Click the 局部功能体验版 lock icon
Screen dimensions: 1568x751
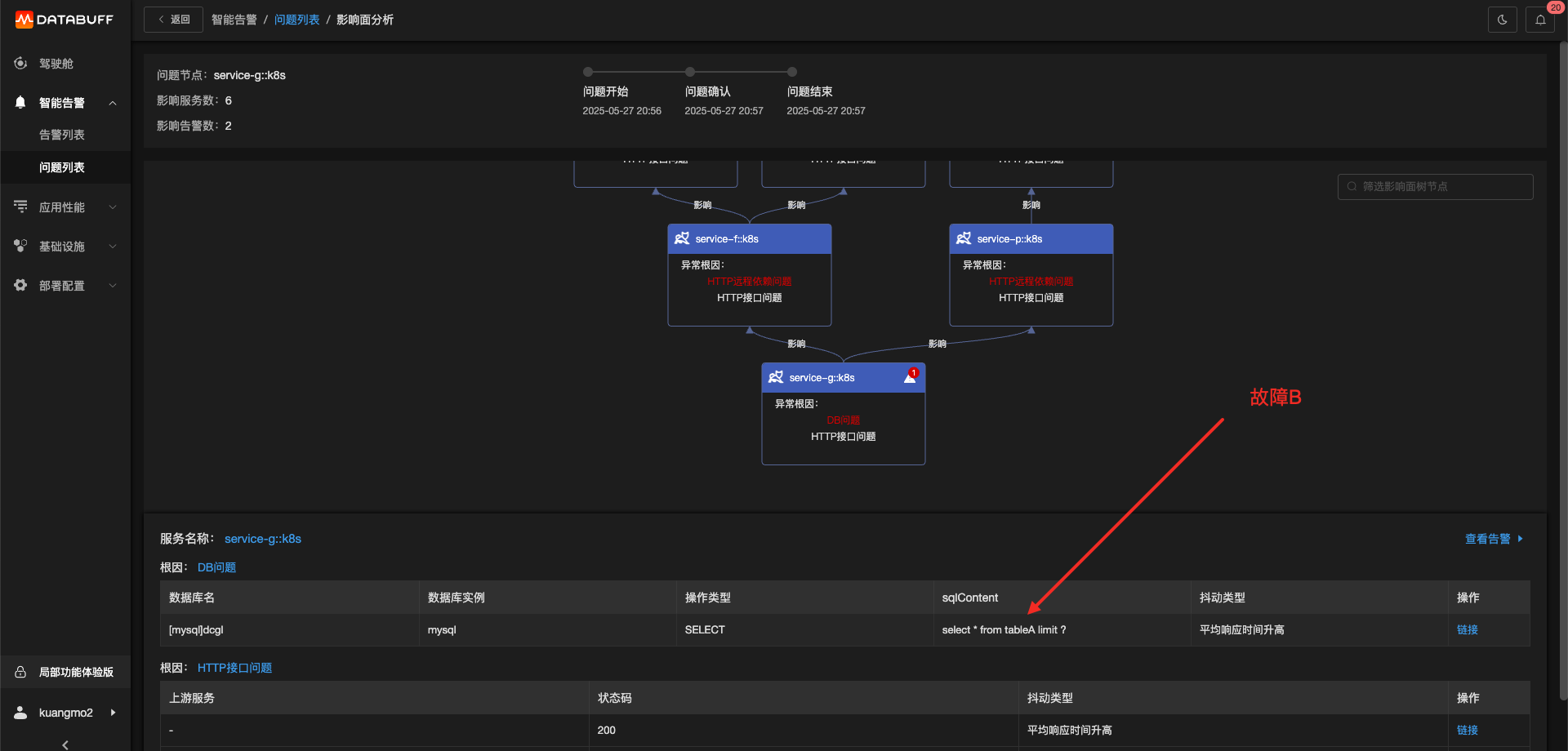tap(20, 672)
